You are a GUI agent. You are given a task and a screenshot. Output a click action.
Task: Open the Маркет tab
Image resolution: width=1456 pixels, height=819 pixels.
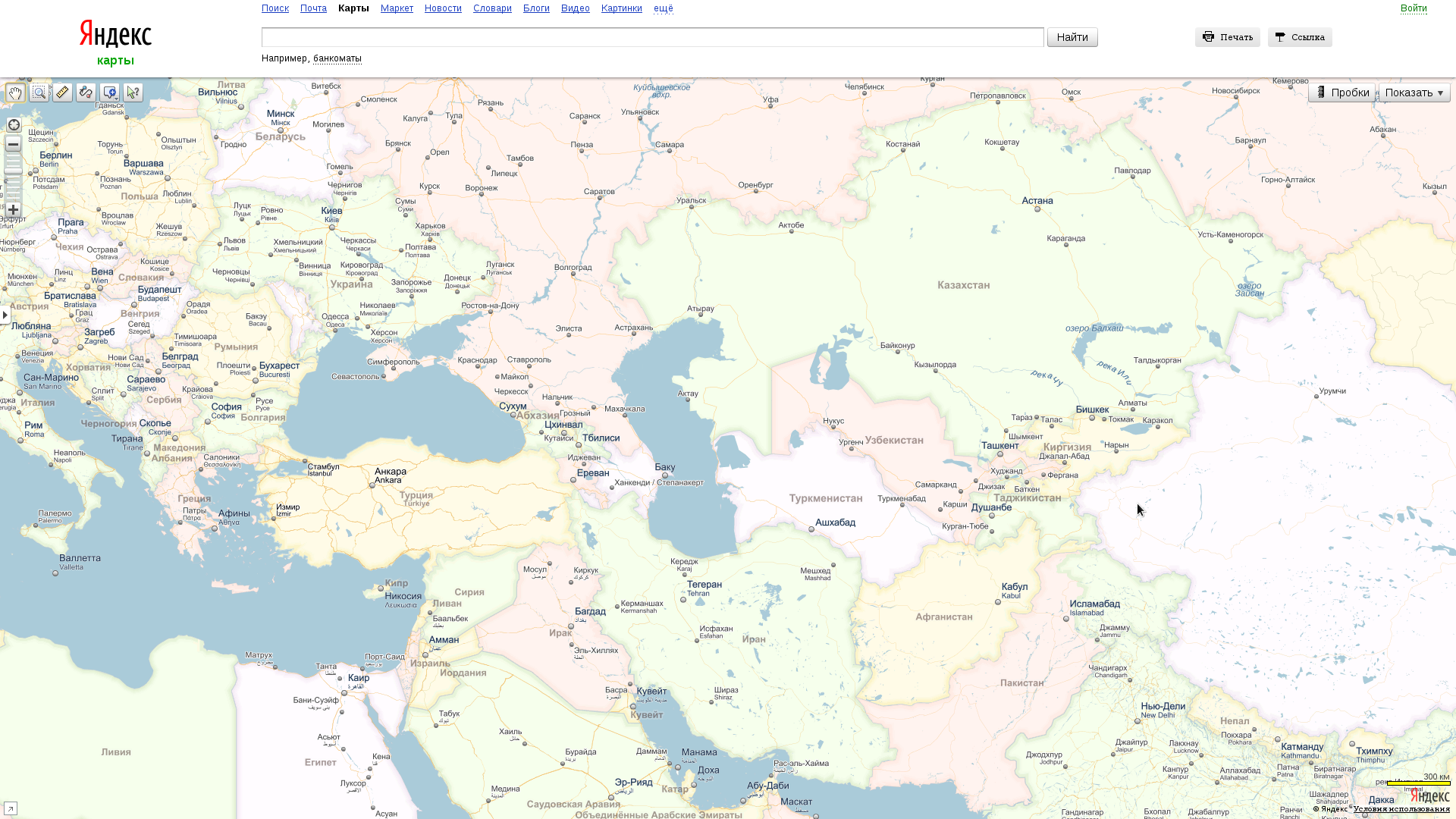click(x=397, y=8)
